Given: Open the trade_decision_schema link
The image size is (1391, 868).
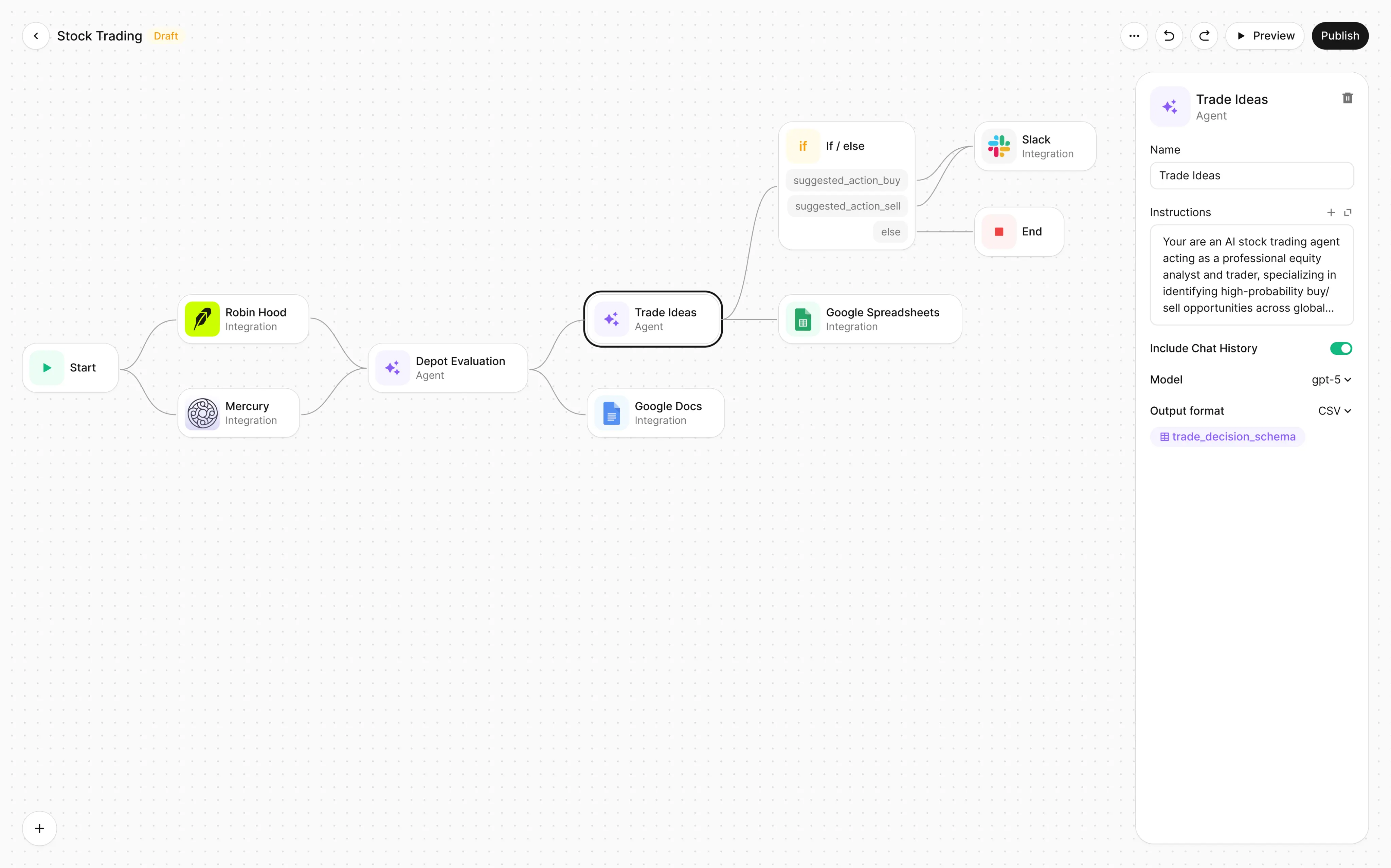Looking at the screenshot, I should (x=1227, y=437).
